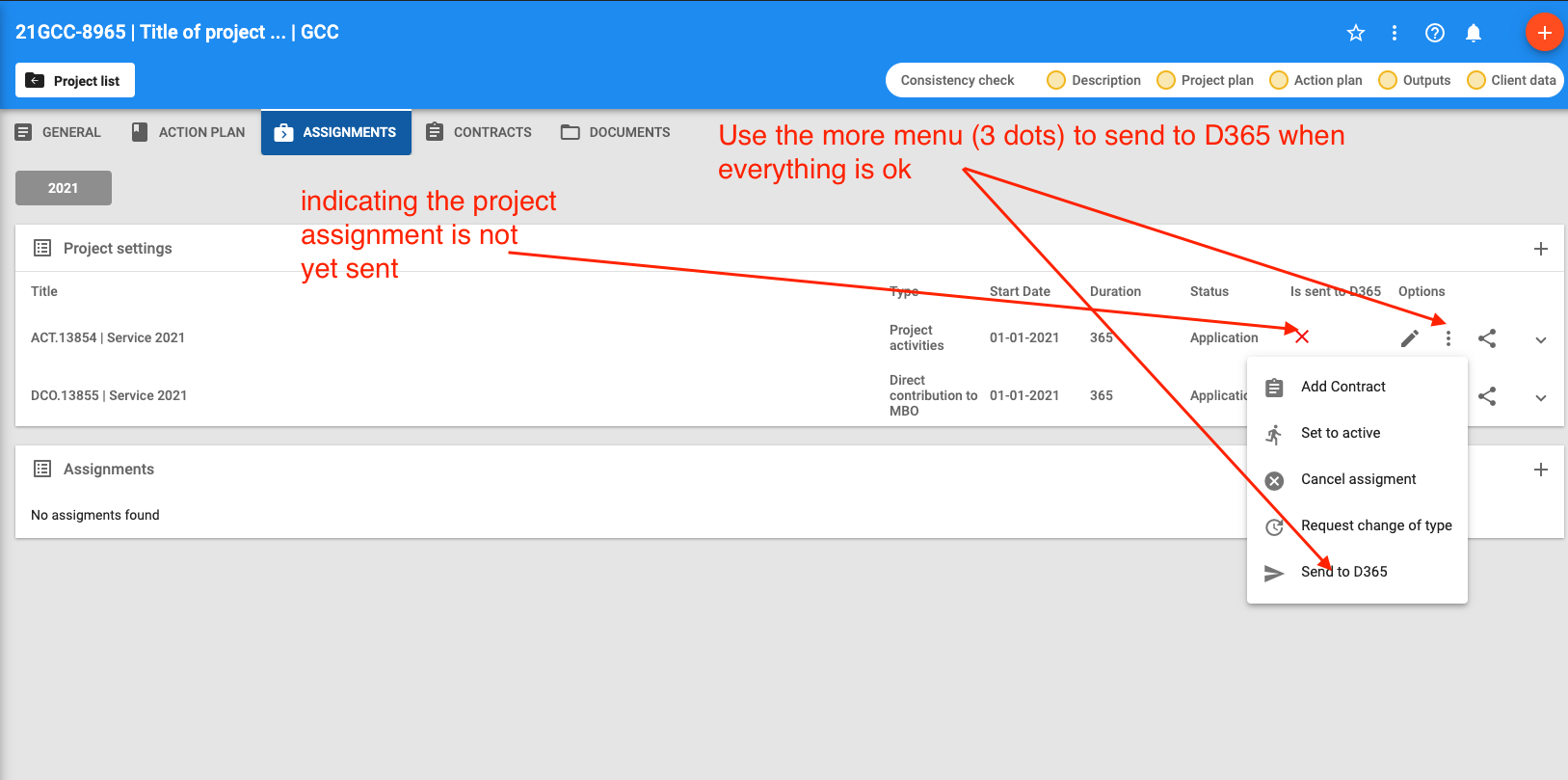
Task: Add new project setting with plus icon
Action: click(1541, 249)
